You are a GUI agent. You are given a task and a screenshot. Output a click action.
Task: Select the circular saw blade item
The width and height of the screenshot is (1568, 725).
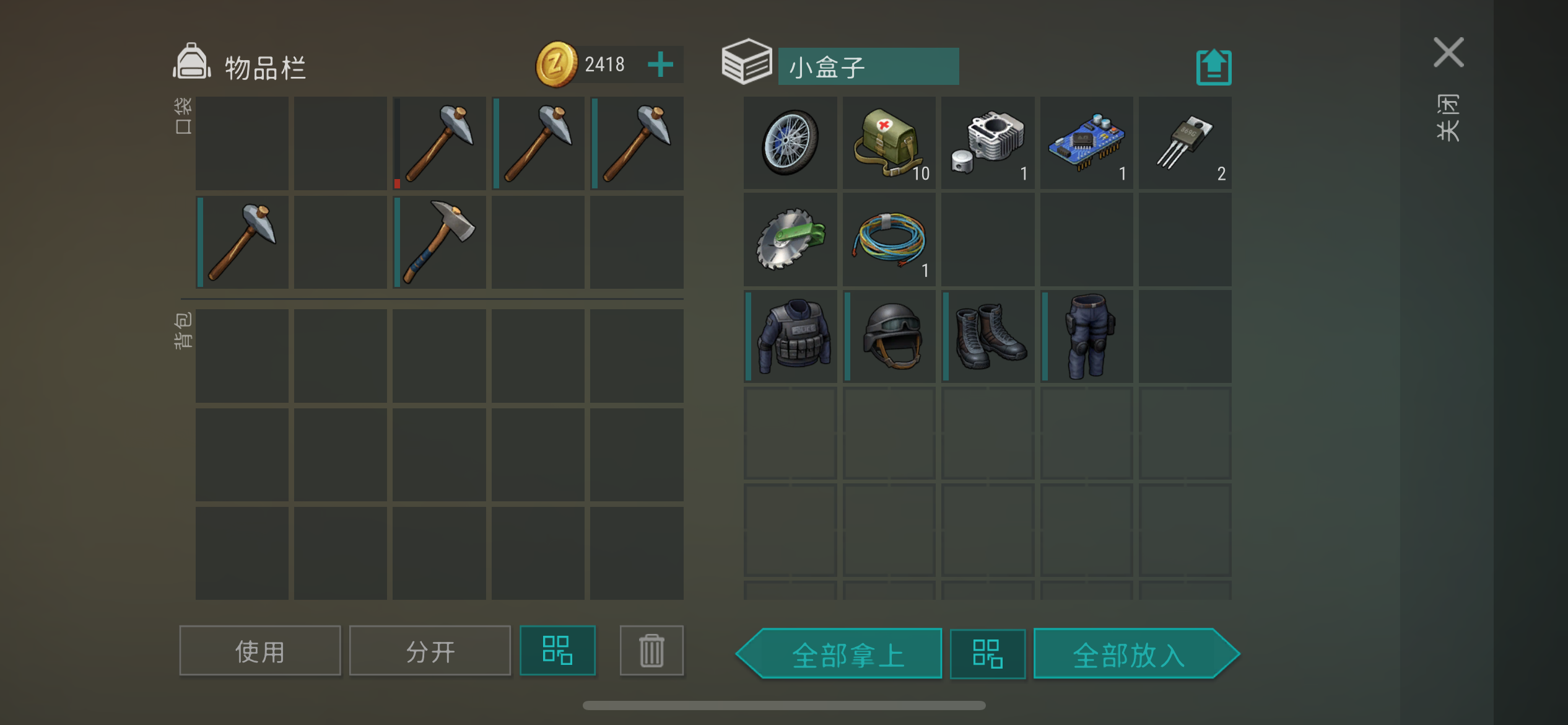pyautogui.click(x=790, y=240)
